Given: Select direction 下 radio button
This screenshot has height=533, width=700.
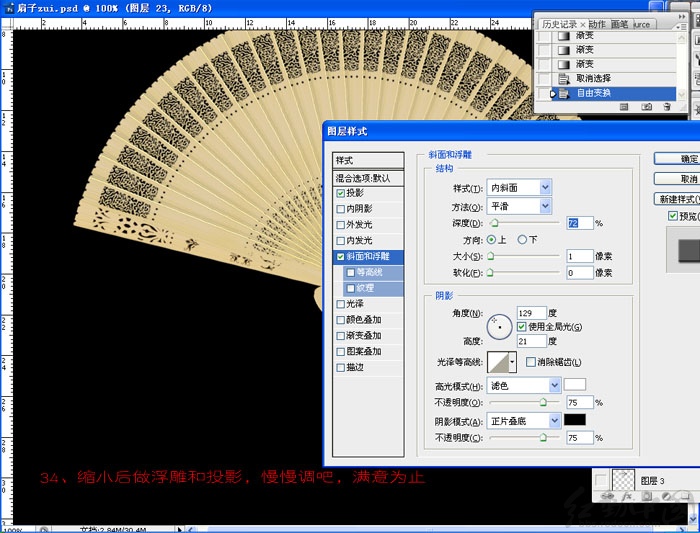Looking at the screenshot, I should pos(522,240).
